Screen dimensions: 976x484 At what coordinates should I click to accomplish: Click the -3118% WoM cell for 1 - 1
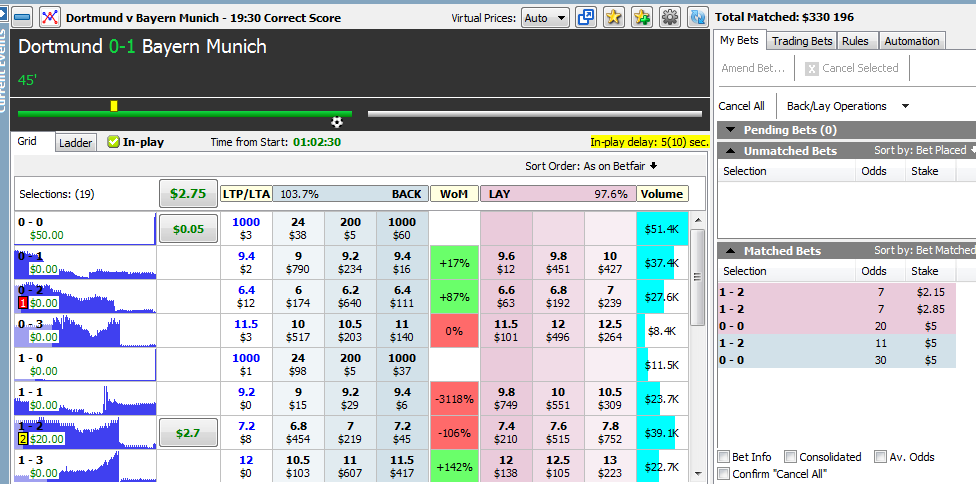click(454, 399)
